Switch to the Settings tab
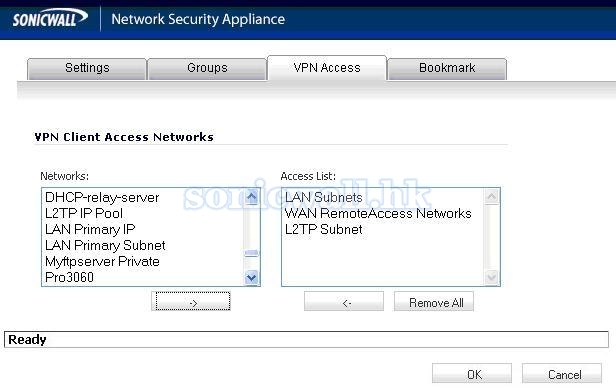This screenshot has width=616, height=388. 87,68
